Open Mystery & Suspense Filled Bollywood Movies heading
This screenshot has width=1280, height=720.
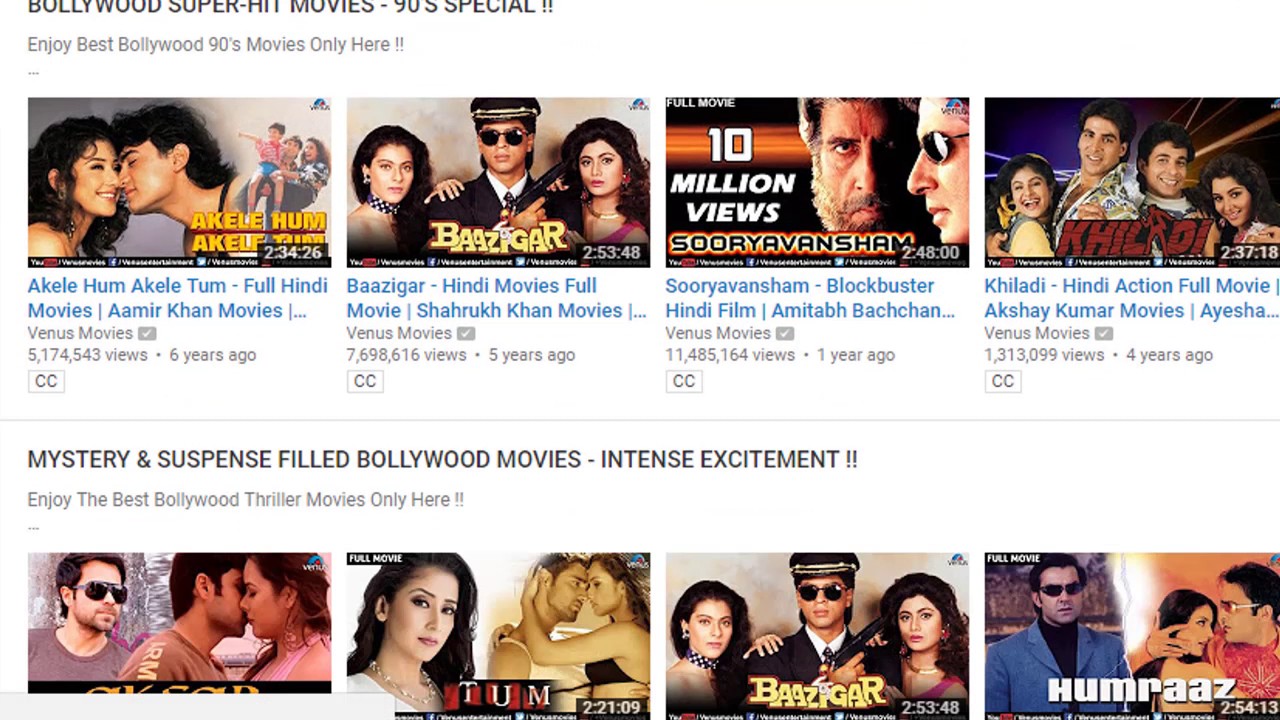[x=442, y=460]
